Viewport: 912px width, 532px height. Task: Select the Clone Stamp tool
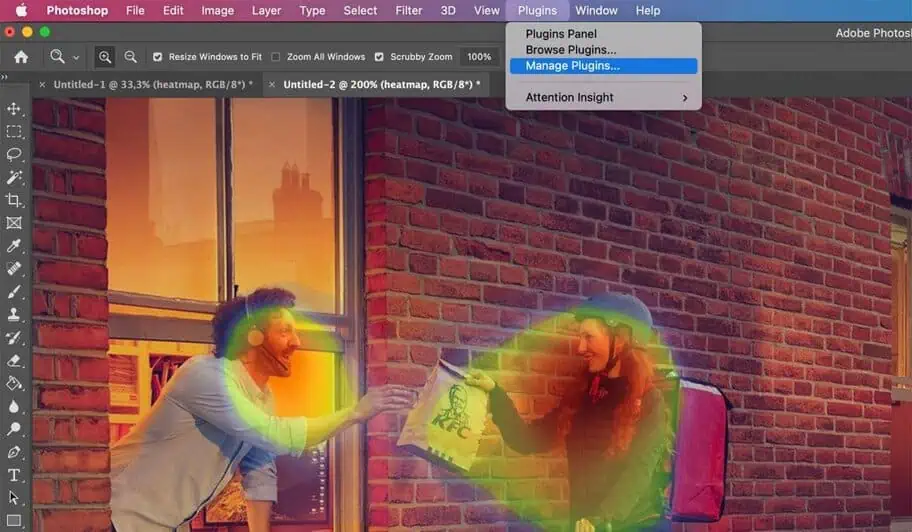14,315
